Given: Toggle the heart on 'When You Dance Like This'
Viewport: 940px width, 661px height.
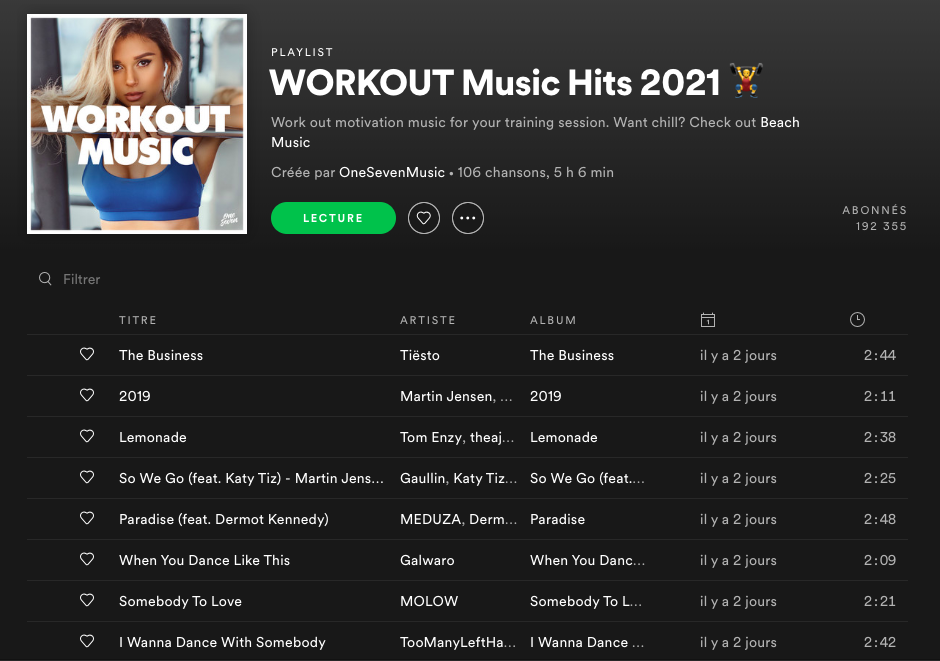Looking at the screenshot, I should [x=87, y=560].
